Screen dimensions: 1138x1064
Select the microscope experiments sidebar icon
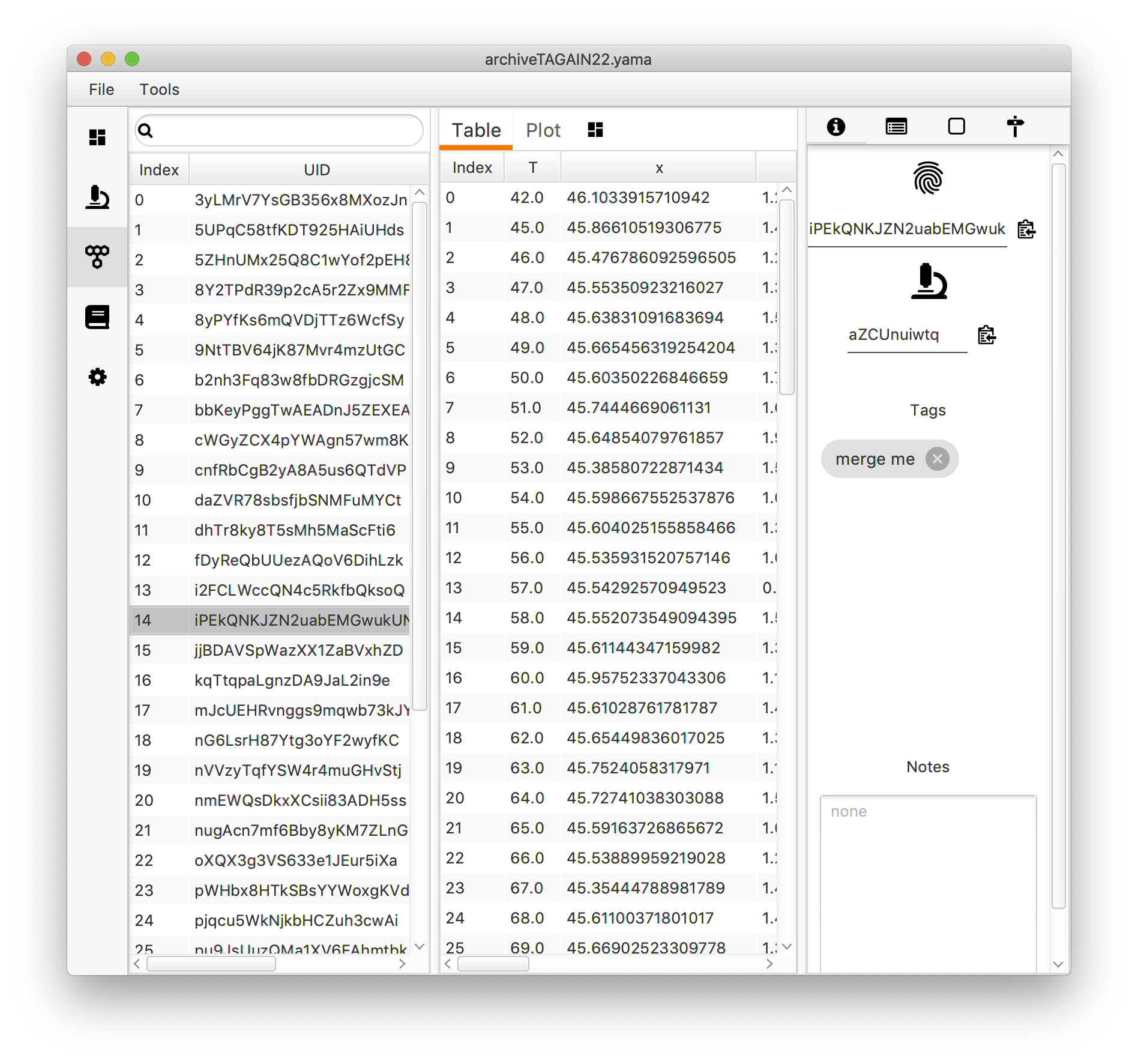click(x=97, y=197)
